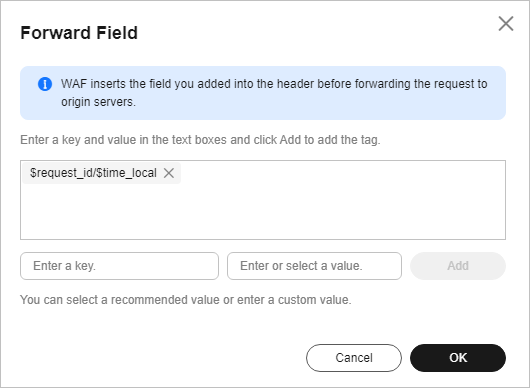
Task: Confirm with the OK button
Action: click(x=458, y=358)
